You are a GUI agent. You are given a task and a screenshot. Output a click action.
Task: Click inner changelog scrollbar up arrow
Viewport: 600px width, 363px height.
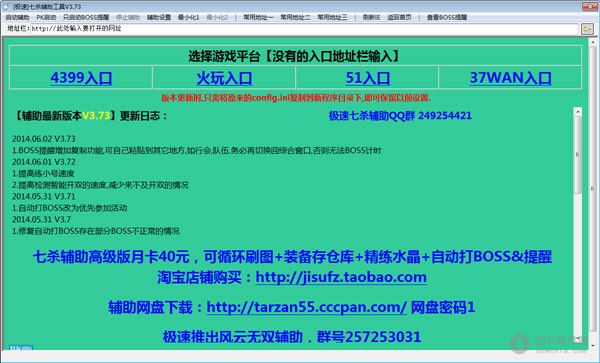click(578, 112)
